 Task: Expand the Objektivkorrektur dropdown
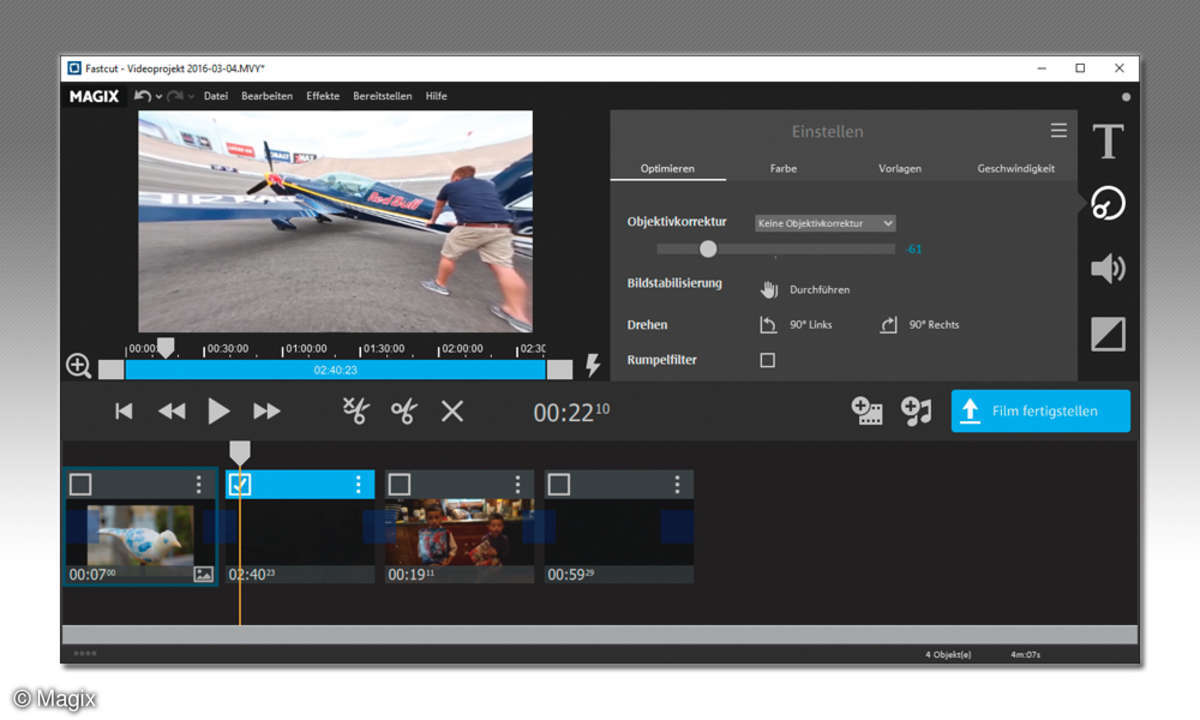(825, 223)
